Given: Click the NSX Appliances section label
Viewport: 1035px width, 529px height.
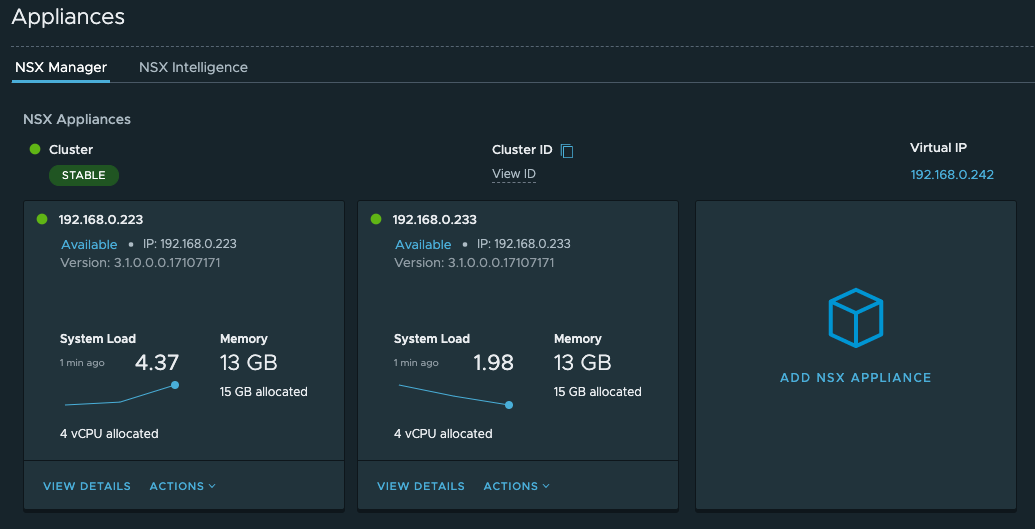Looking at the screenshot, I should [x=77, y=120].
